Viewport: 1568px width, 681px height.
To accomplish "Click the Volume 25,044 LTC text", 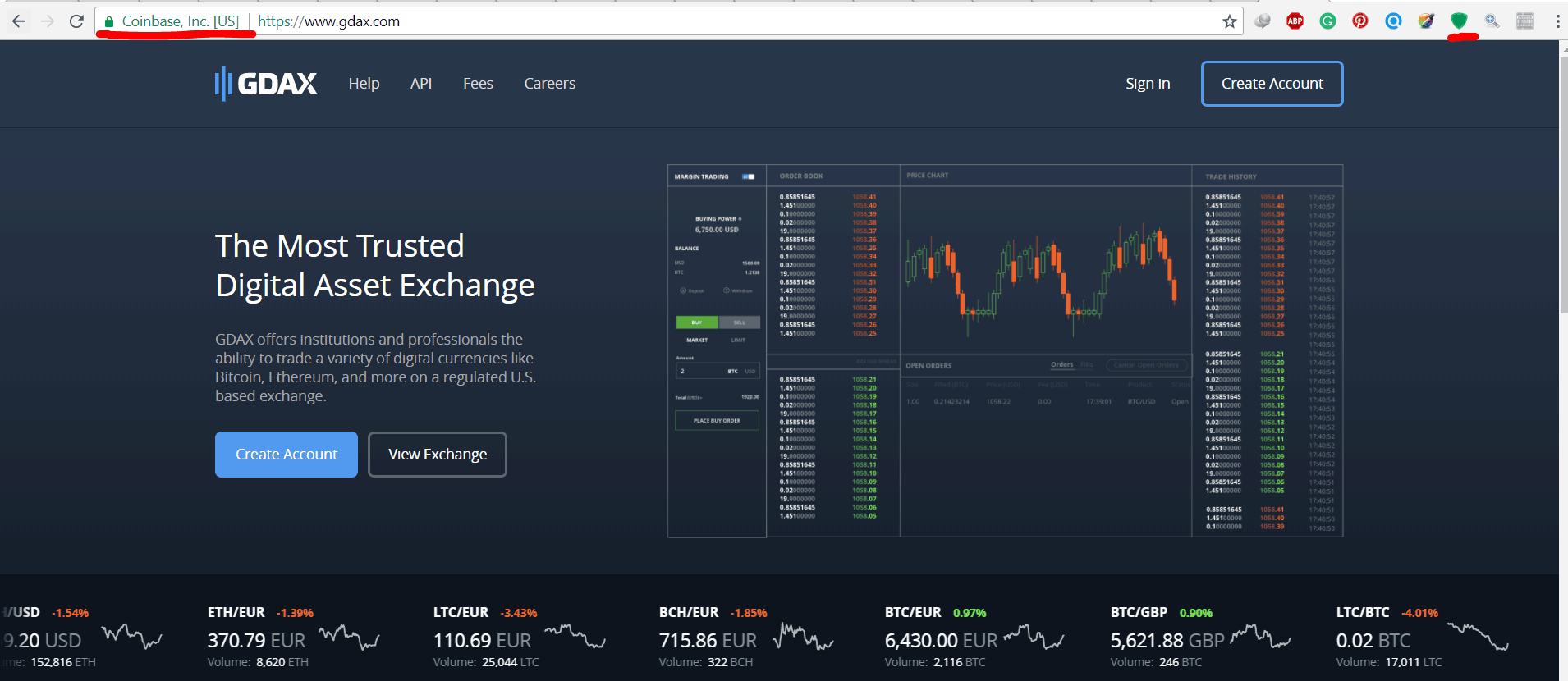I will pyautogui.click(x=486, y=662).
